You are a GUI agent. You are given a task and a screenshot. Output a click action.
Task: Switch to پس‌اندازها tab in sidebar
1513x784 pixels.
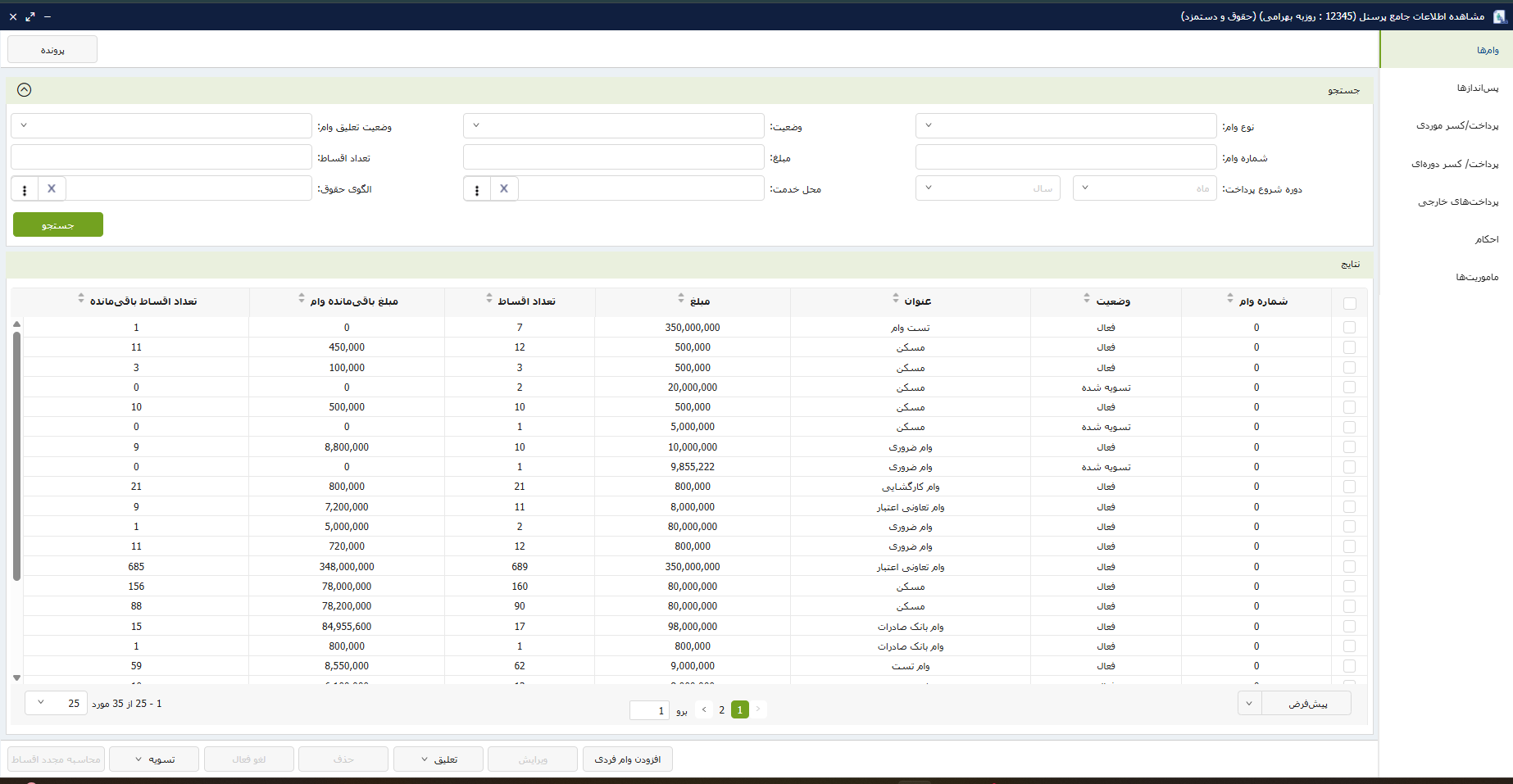tap(1477, 88)
